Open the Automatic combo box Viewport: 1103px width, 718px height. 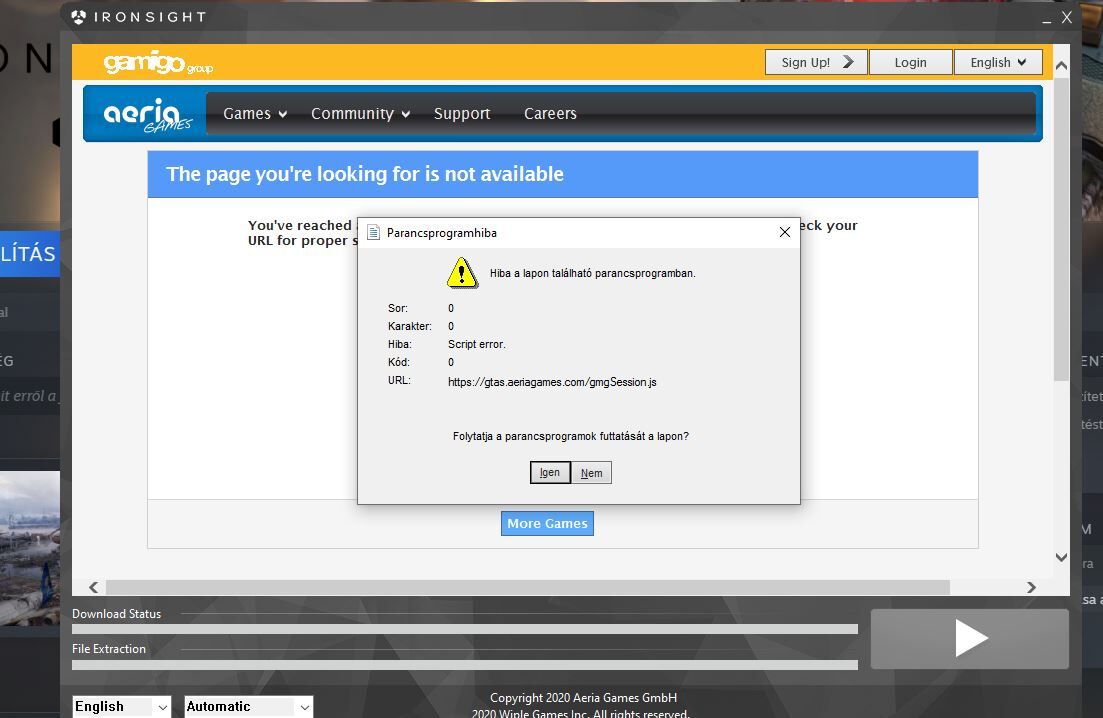(x=248, y=707)
